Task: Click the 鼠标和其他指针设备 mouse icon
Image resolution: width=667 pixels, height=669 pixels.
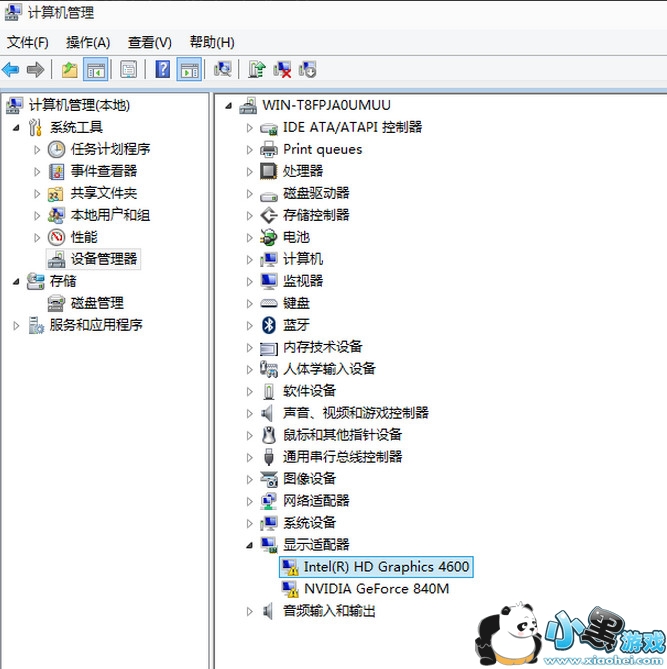Action: coord(269,435)
